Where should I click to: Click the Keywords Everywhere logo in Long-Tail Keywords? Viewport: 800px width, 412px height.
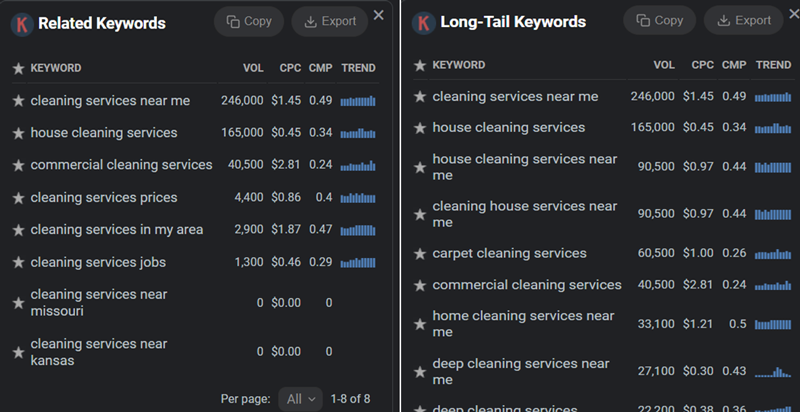point(423,22)
